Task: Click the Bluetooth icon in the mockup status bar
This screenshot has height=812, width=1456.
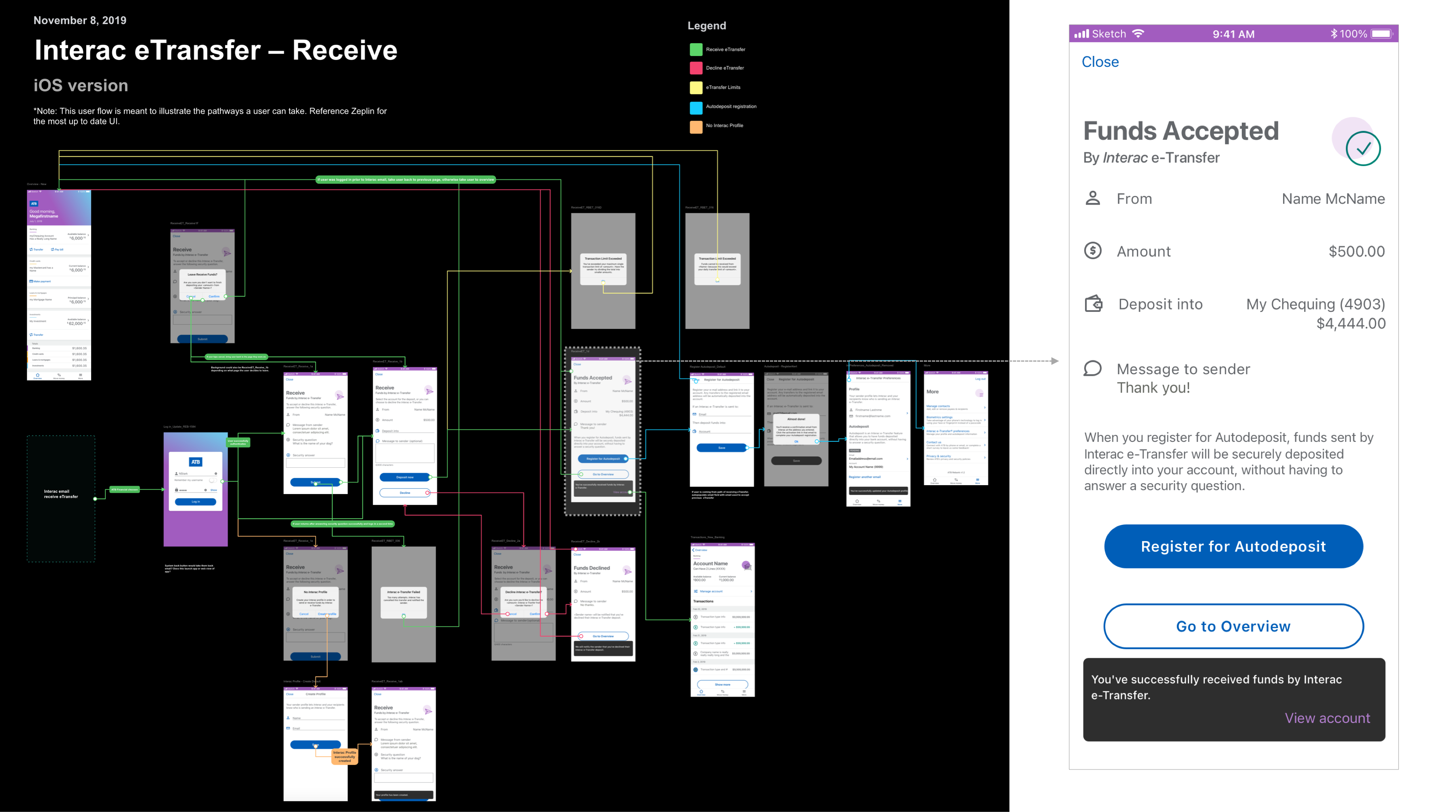Action: pos(1333,34)
